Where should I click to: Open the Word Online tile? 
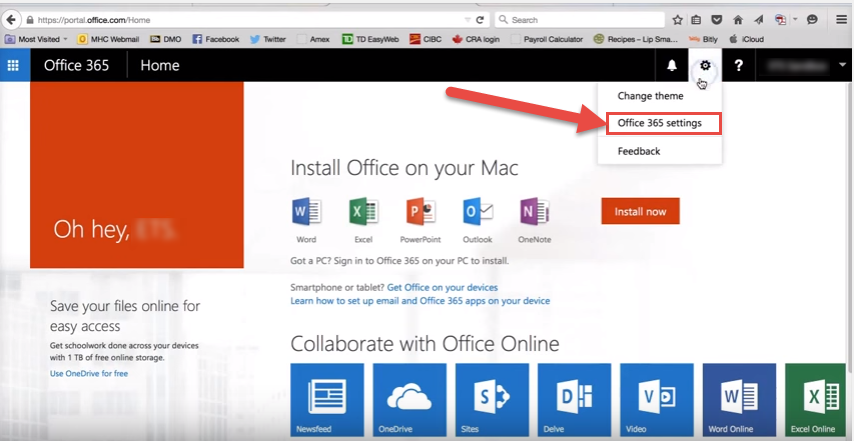[739, 400]
